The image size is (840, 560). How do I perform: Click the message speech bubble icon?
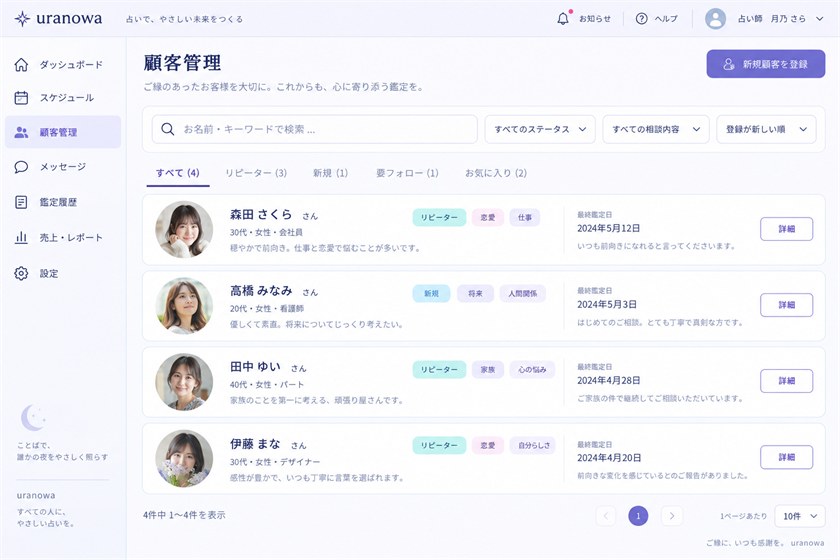tap(21, 167)
